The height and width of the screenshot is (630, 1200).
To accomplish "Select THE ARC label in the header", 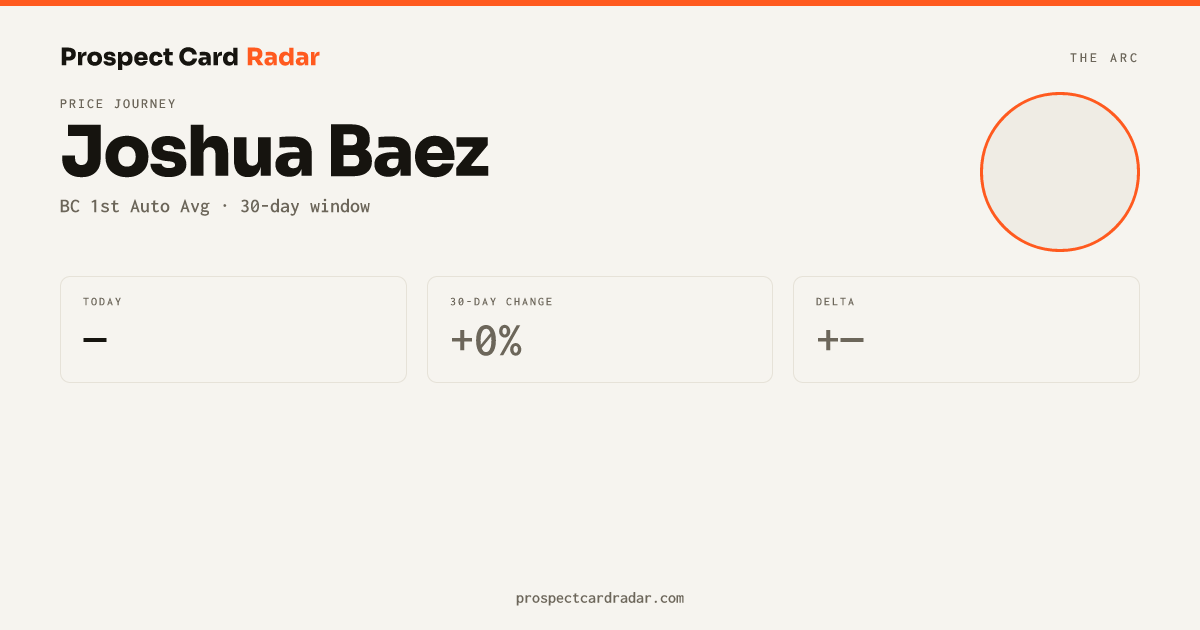I will (1104, 58).
